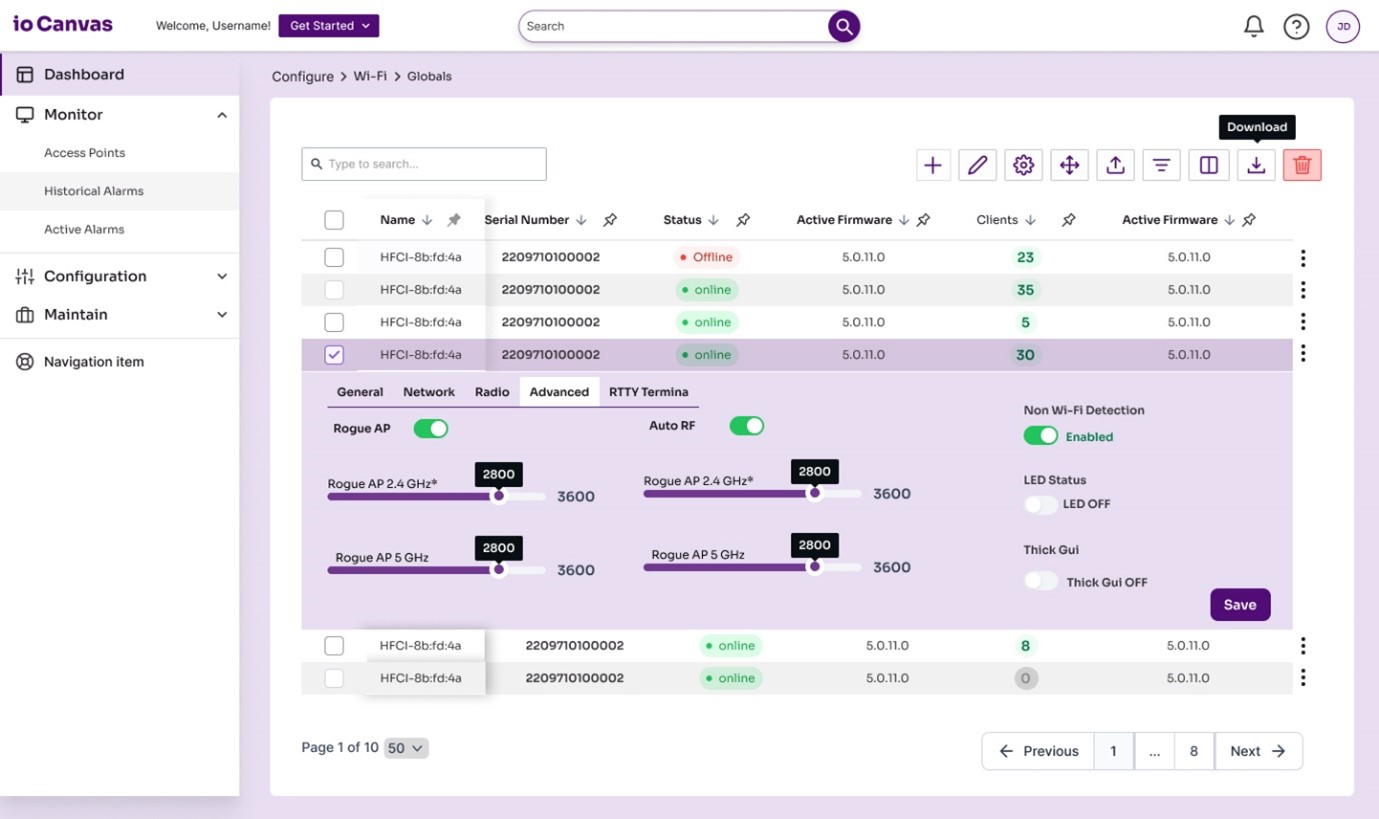Screen dimensions: 1379x819
Task: Disable the Rogue AP toggle
Action: (431, 428)
